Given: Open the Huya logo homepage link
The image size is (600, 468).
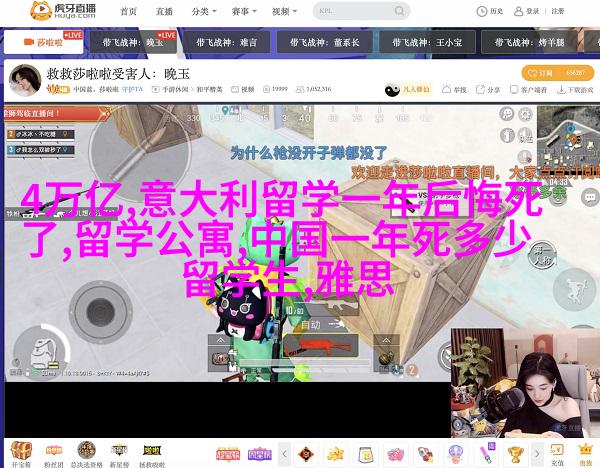Looking at the screenshot, I should coord(63,10).
